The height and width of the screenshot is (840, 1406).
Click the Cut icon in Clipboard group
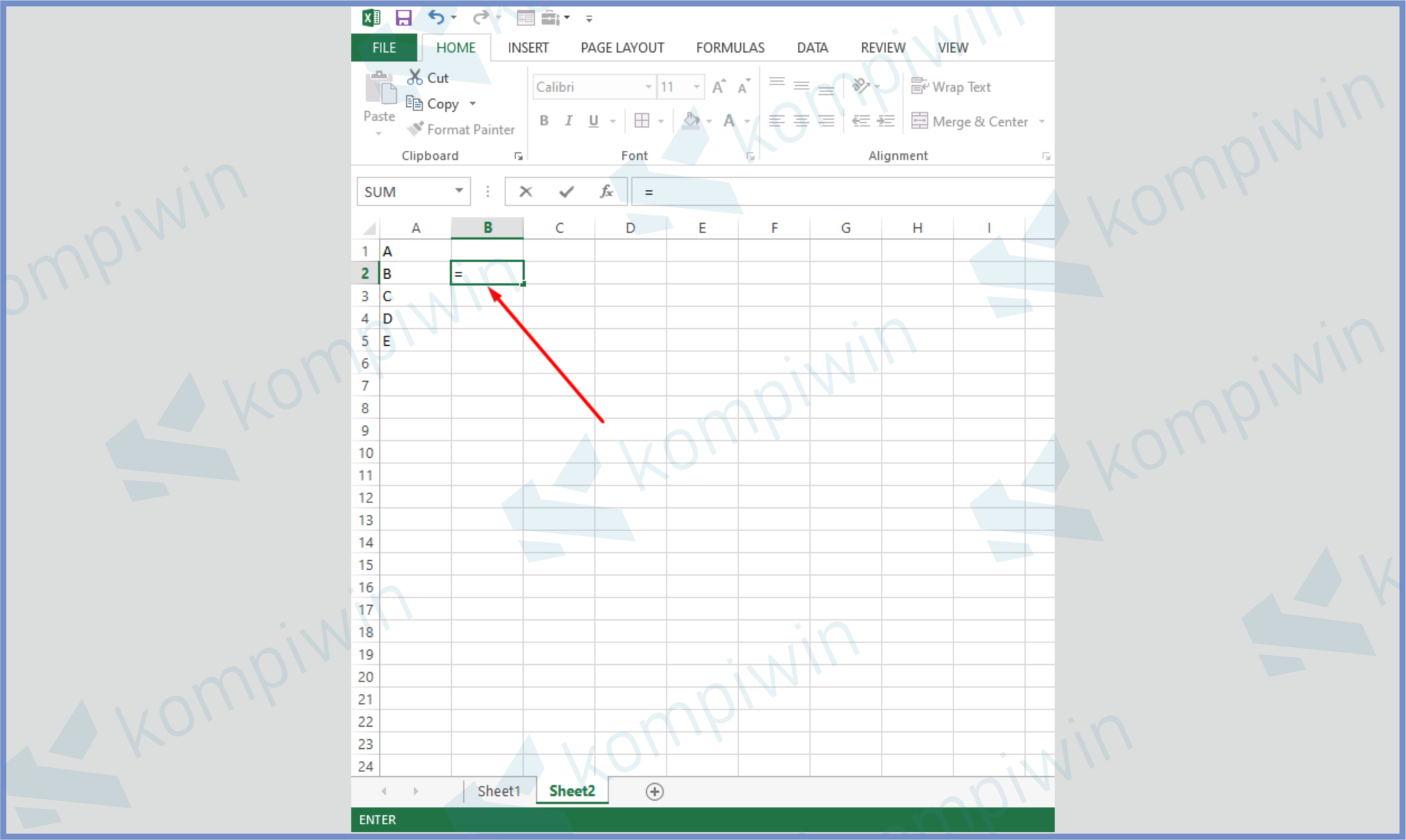tap(415, 78)
